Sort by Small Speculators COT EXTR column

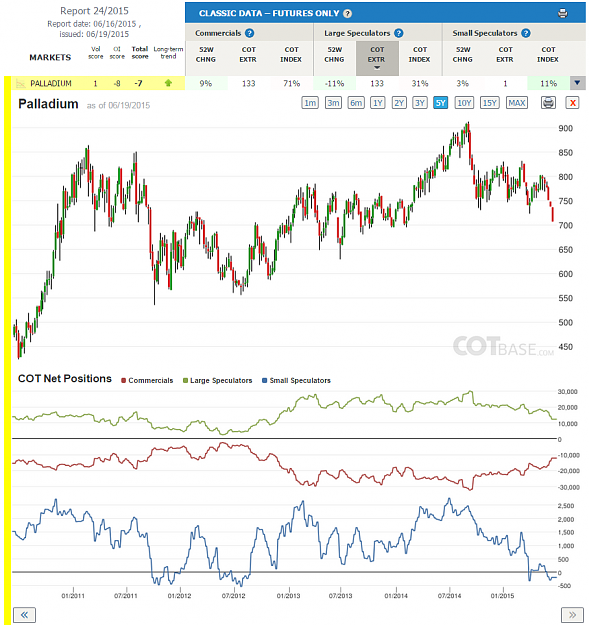click(505, 55)
